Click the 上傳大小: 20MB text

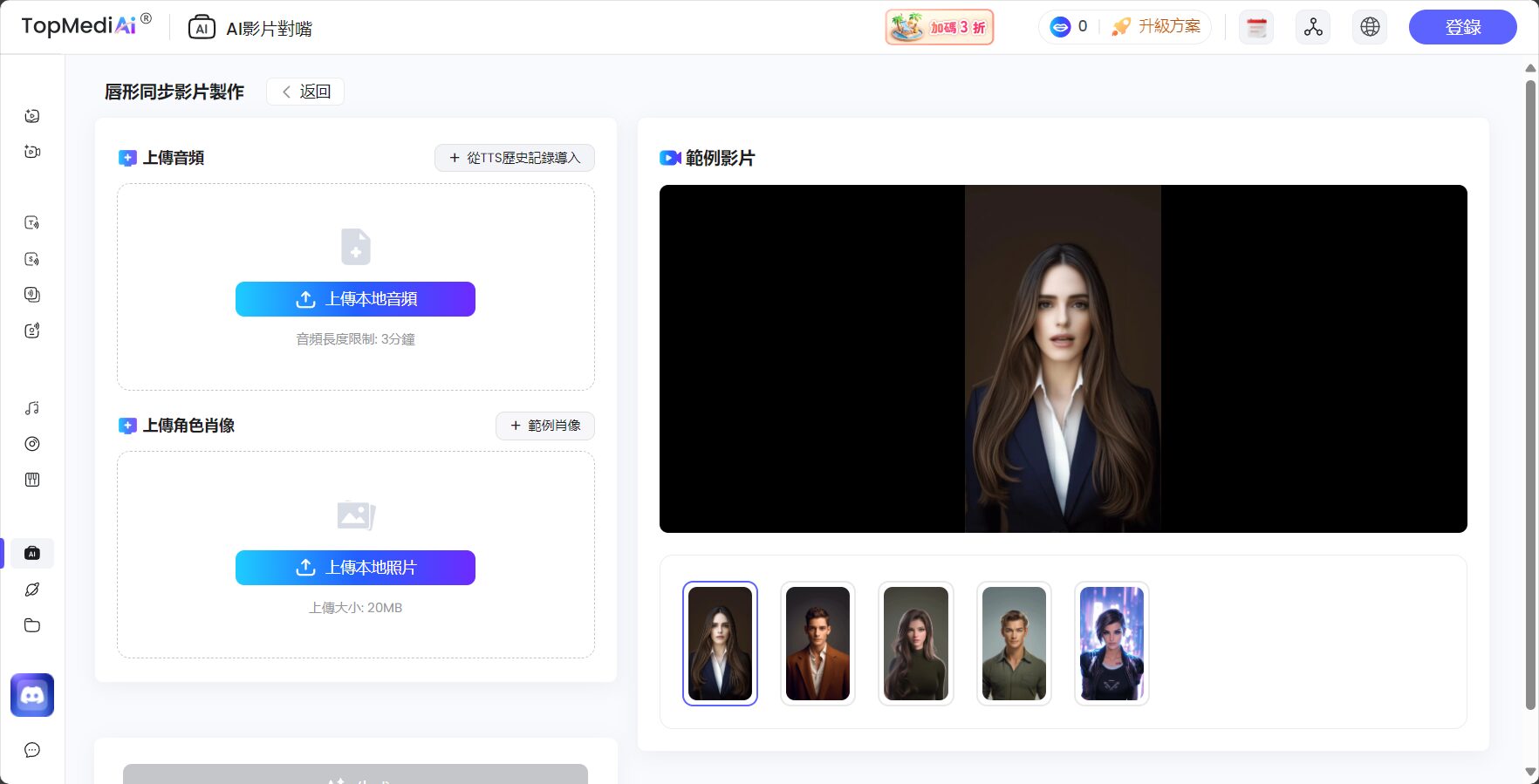(355, 608)
